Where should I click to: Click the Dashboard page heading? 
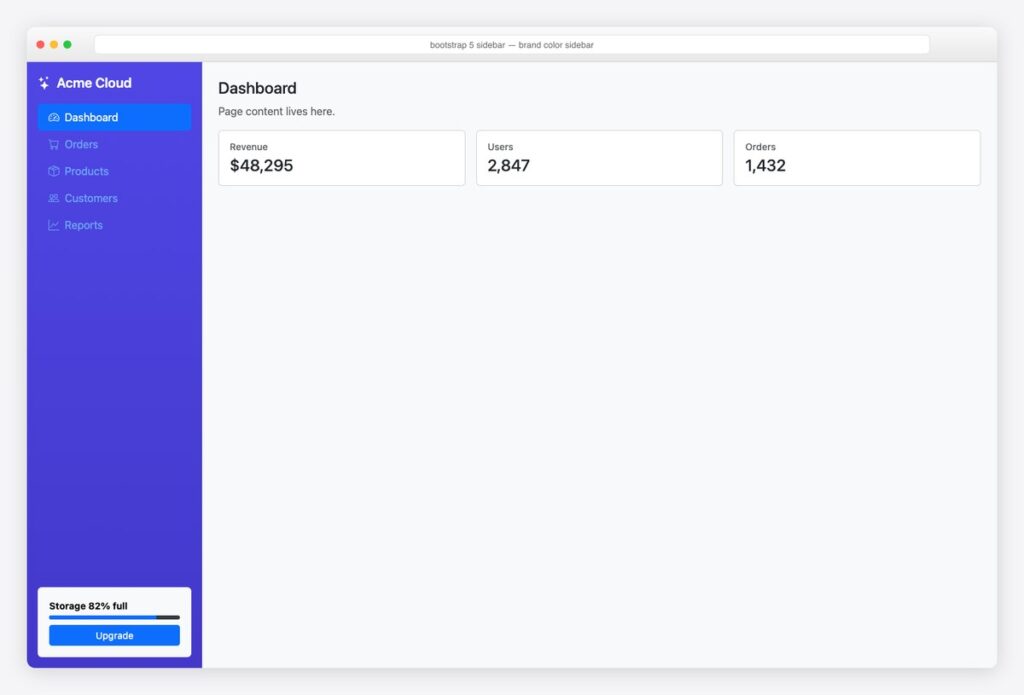[257, 88]
